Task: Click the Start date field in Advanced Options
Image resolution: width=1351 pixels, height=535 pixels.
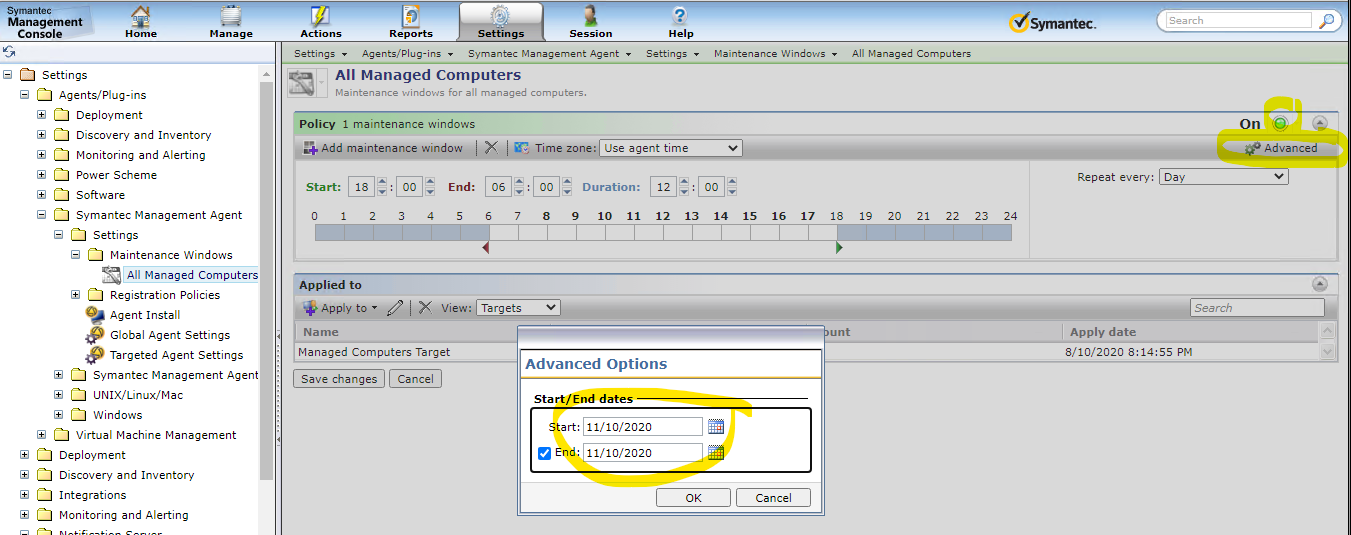Action: pos(642,427)
